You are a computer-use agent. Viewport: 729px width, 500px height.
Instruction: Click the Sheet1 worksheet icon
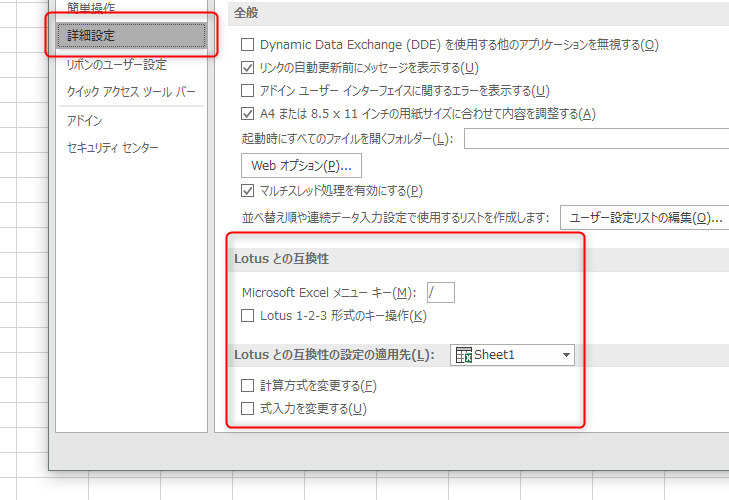pos(464,355)
